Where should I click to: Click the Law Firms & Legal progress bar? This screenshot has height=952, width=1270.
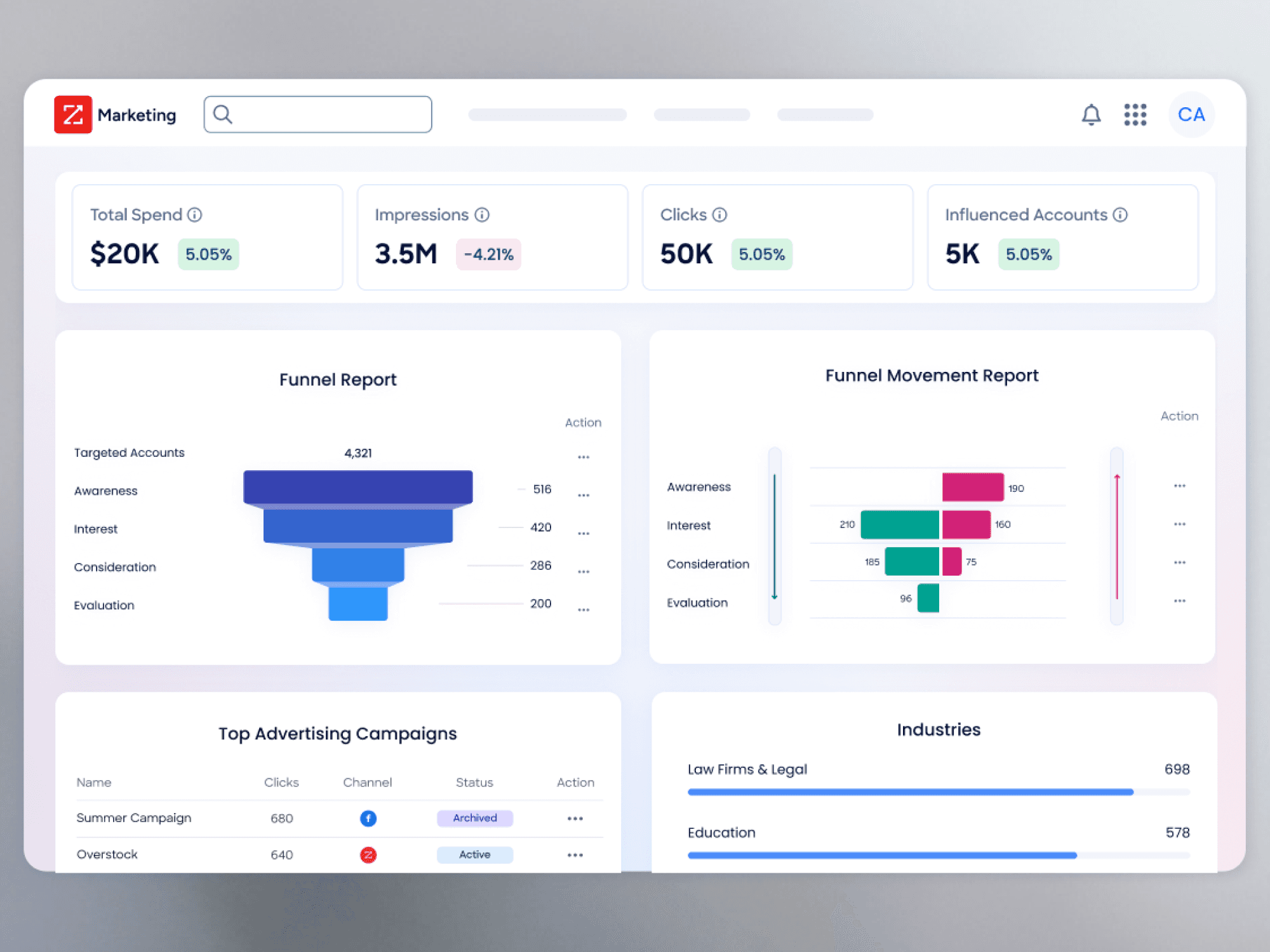939,792
